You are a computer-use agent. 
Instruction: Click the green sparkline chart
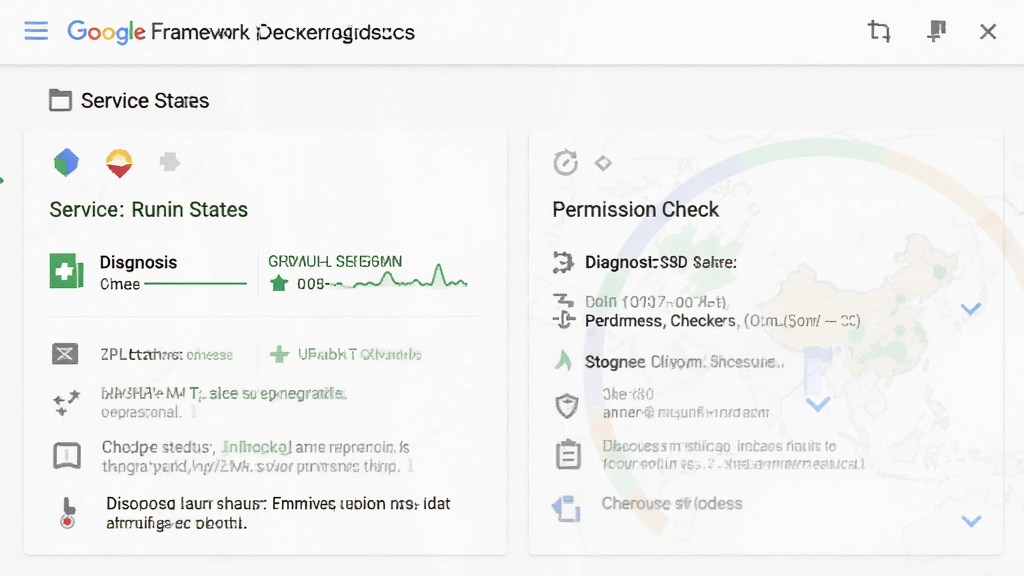click(x=396, y=276)
